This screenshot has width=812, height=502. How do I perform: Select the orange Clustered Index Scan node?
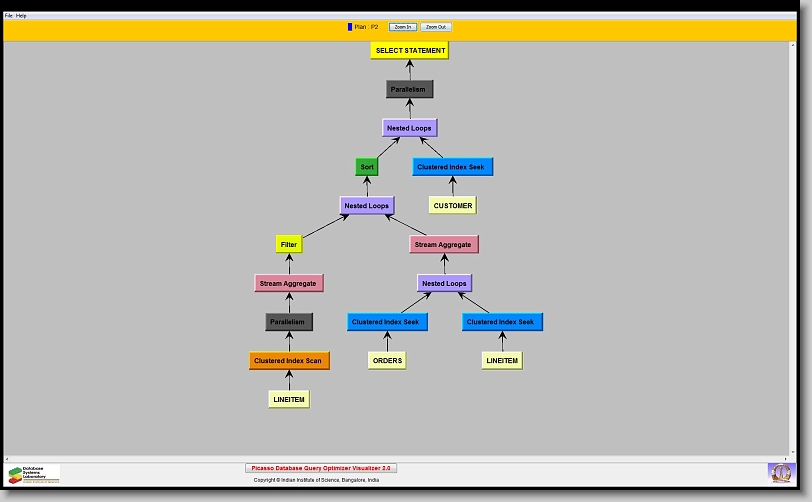tap(289, 361)
